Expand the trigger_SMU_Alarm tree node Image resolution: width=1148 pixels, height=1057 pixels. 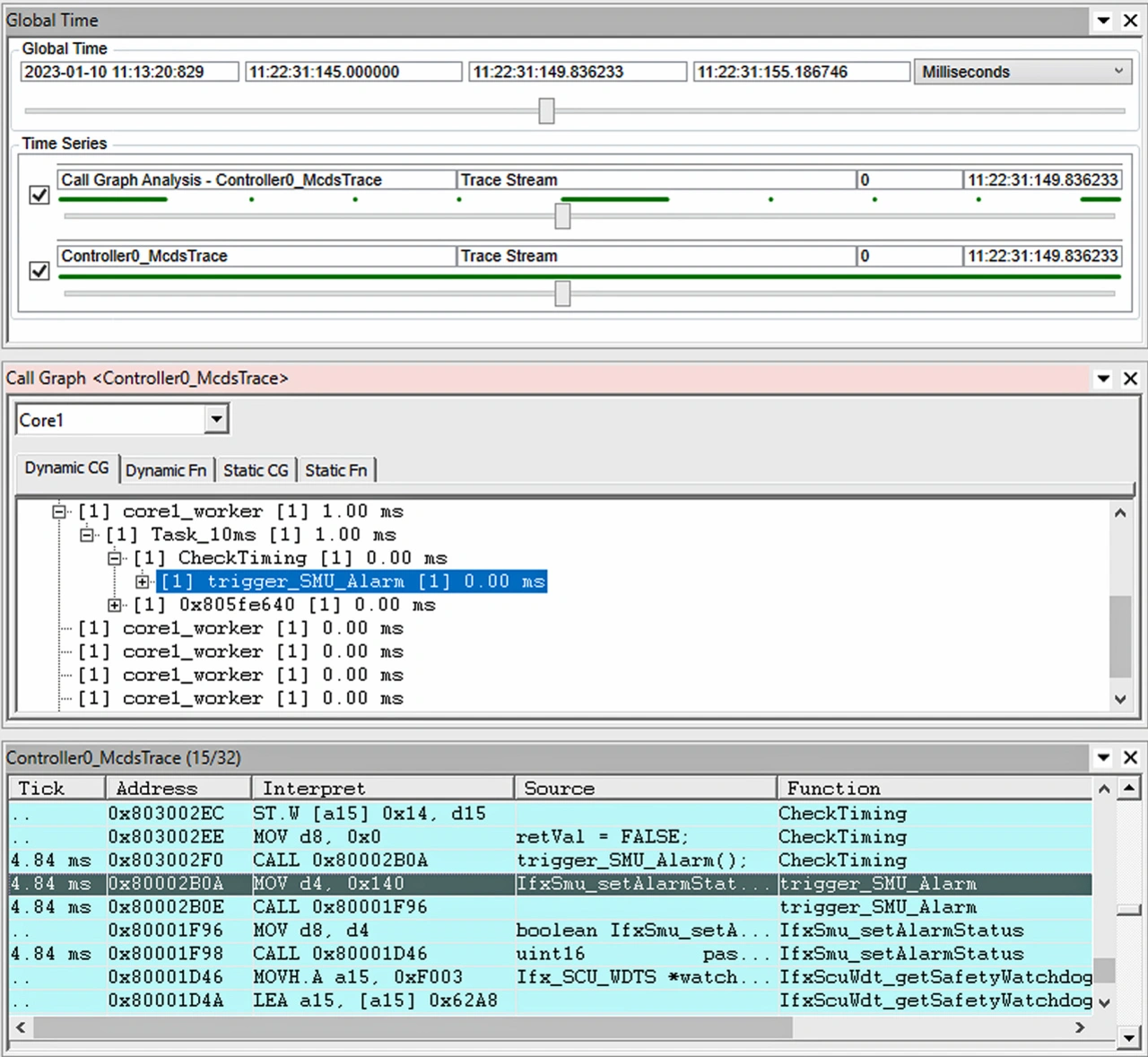[143, 581]
